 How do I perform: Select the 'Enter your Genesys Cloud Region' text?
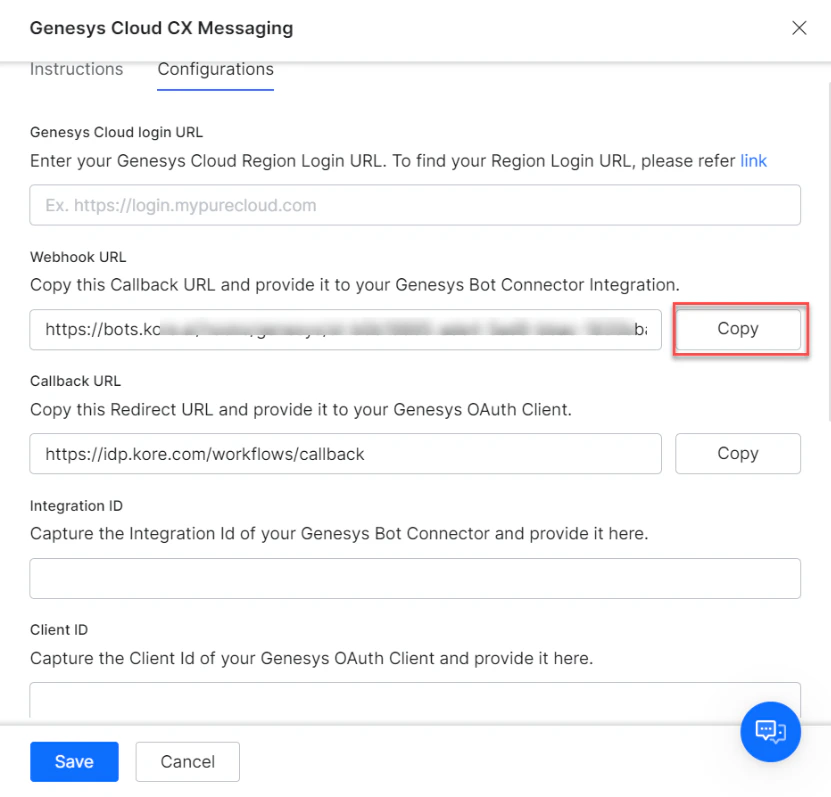(384, 161)
